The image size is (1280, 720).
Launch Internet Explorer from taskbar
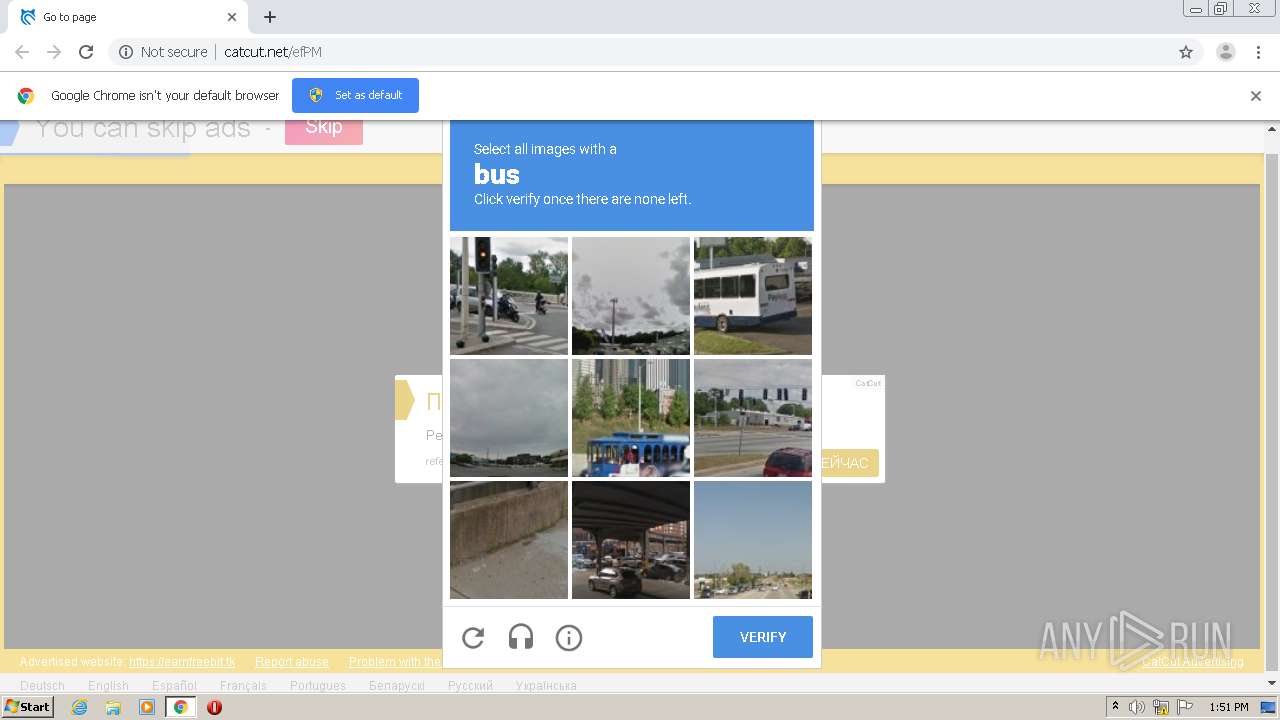pyautogui.click(x=79, y=707)
